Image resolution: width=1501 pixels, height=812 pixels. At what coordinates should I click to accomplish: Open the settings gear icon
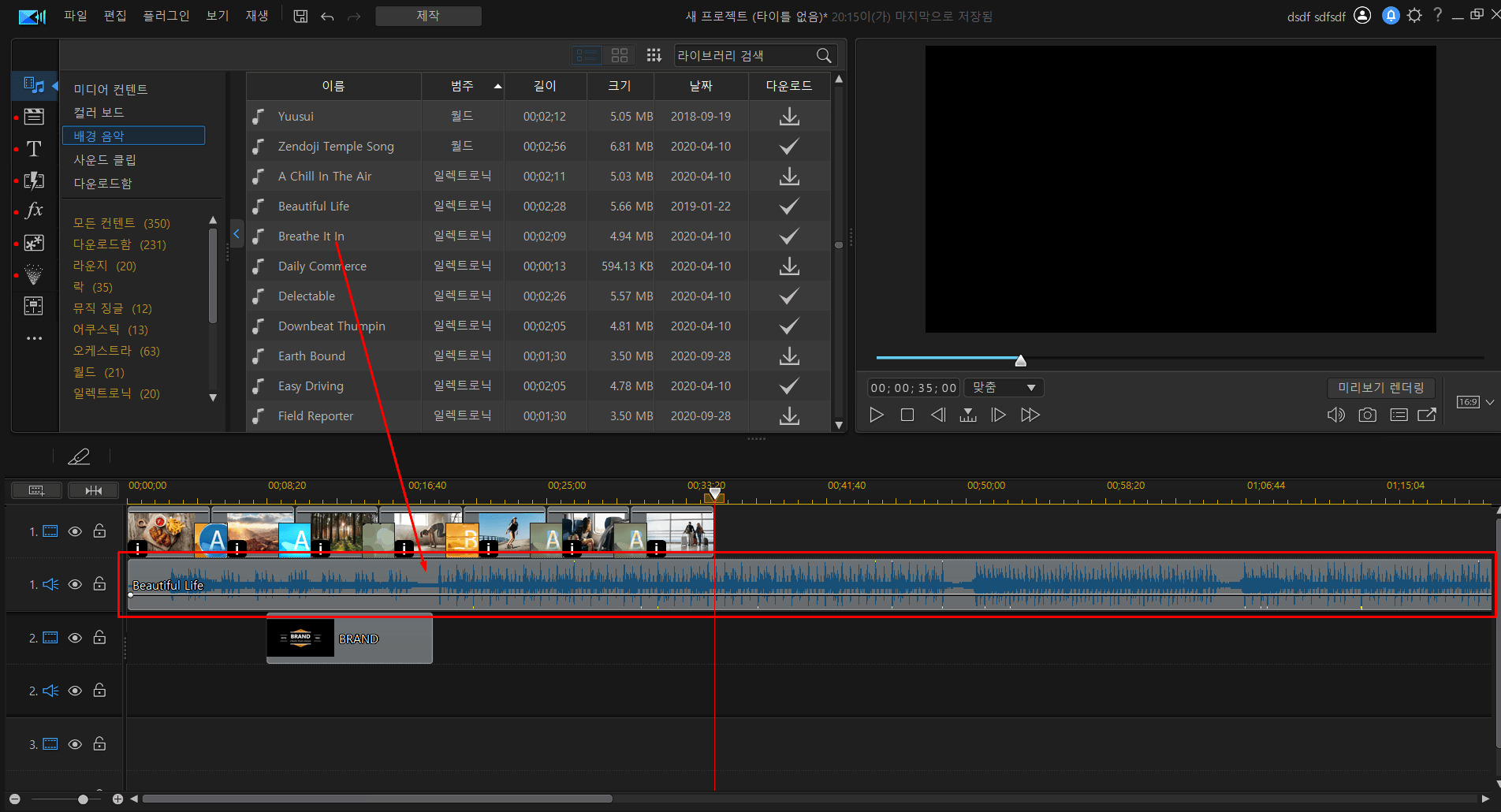[x=1414, y=16]
